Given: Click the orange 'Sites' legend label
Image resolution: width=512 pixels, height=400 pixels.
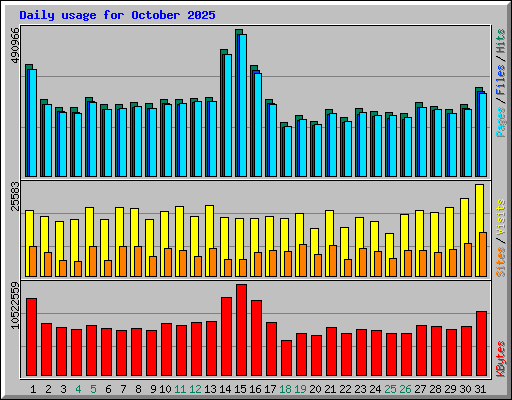Looking at the screenshot, I should (501, 262).
